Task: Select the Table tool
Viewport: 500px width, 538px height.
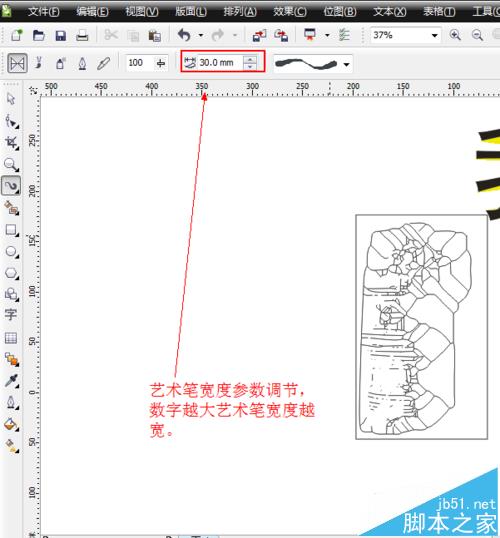Action: coord(11,338)
